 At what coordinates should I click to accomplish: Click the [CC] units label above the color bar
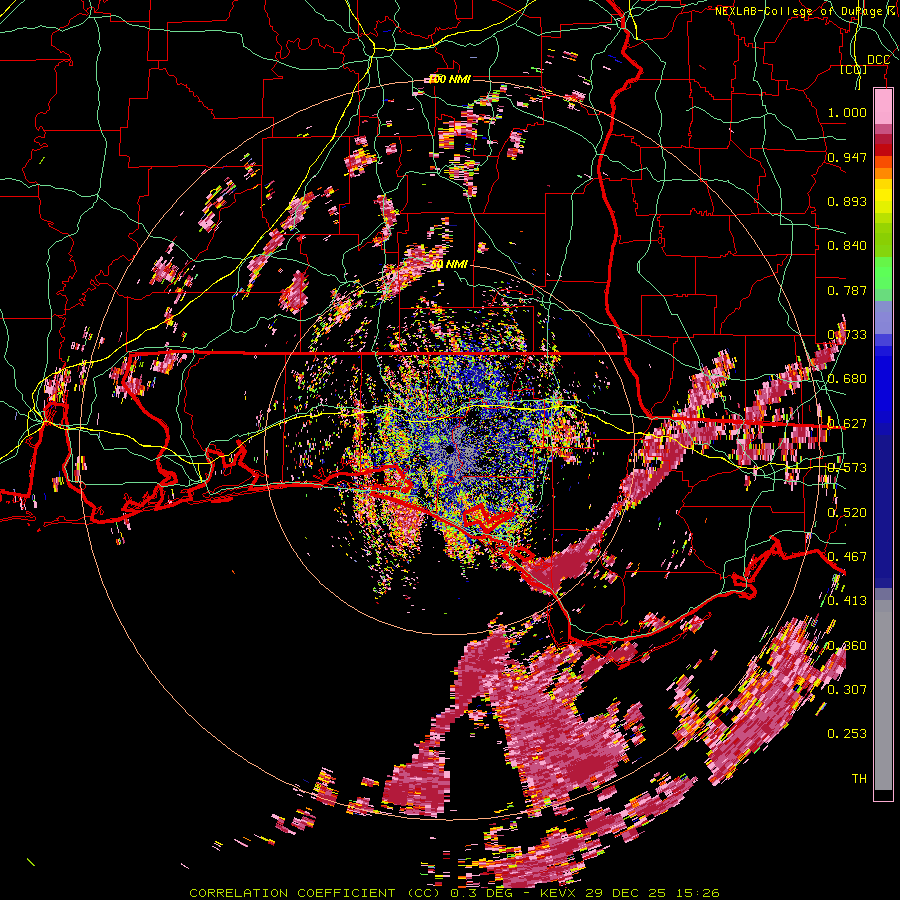click(x=854, y=69)
